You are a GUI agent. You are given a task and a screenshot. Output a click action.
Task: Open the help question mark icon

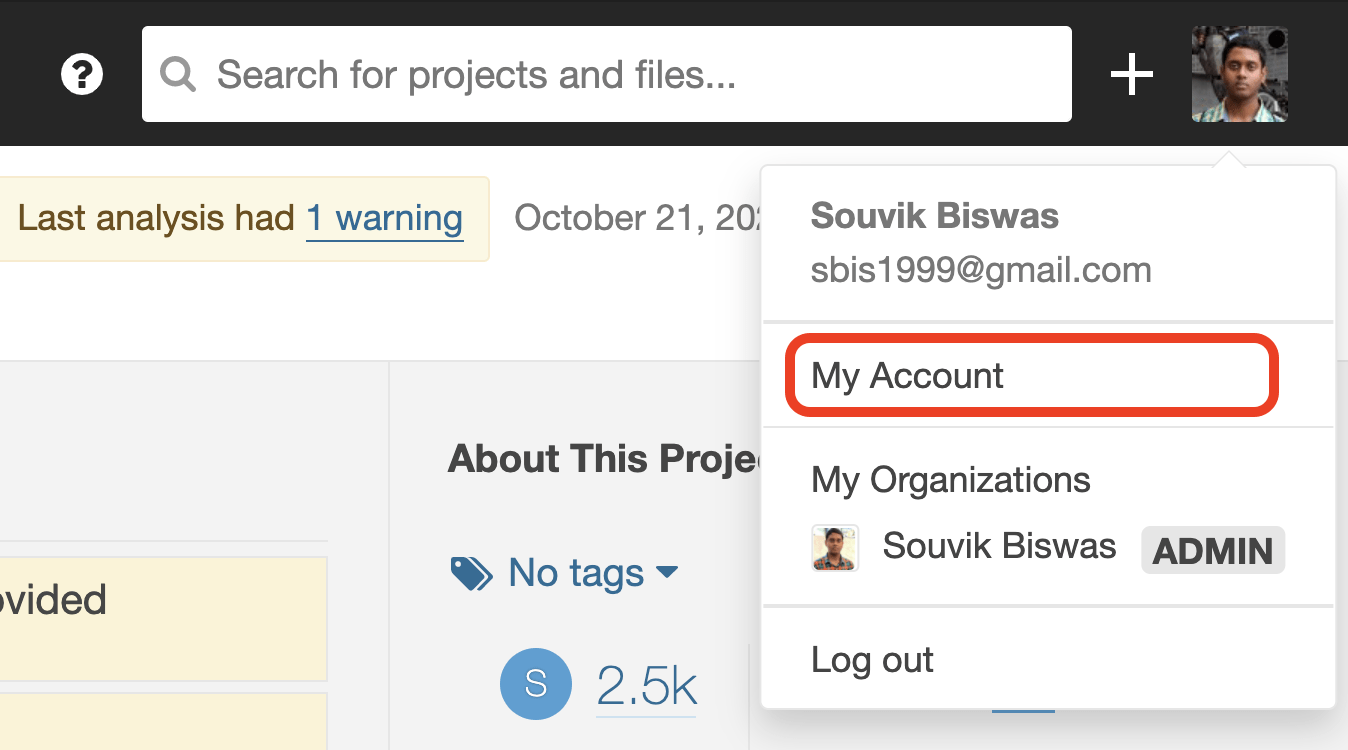(x=81, y=74)
